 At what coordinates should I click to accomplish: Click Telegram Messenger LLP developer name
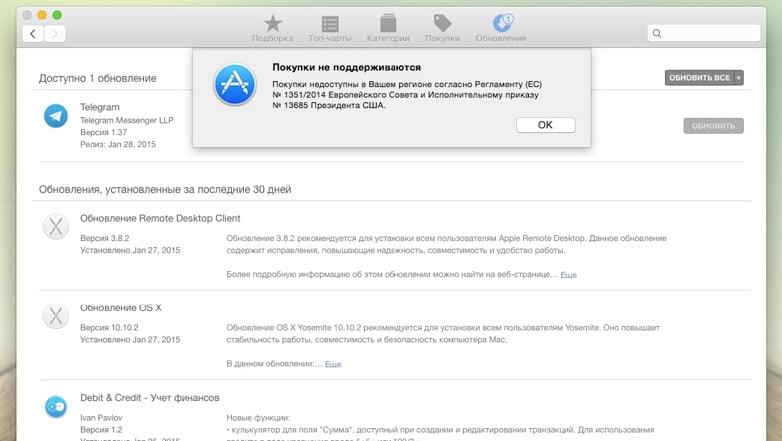[x=127, y=120]
